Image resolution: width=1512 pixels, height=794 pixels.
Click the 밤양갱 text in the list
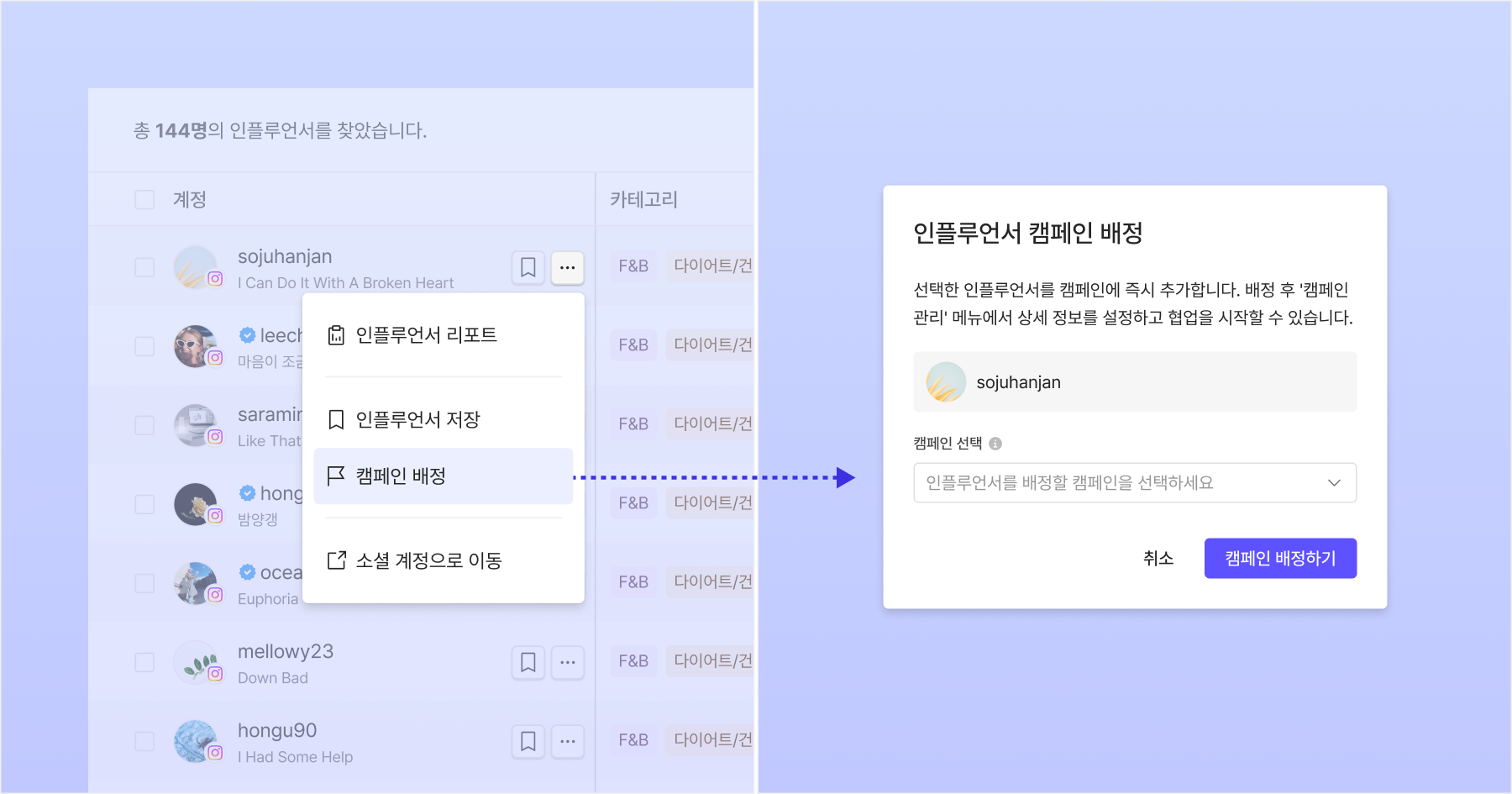click(x=257, y=519)
